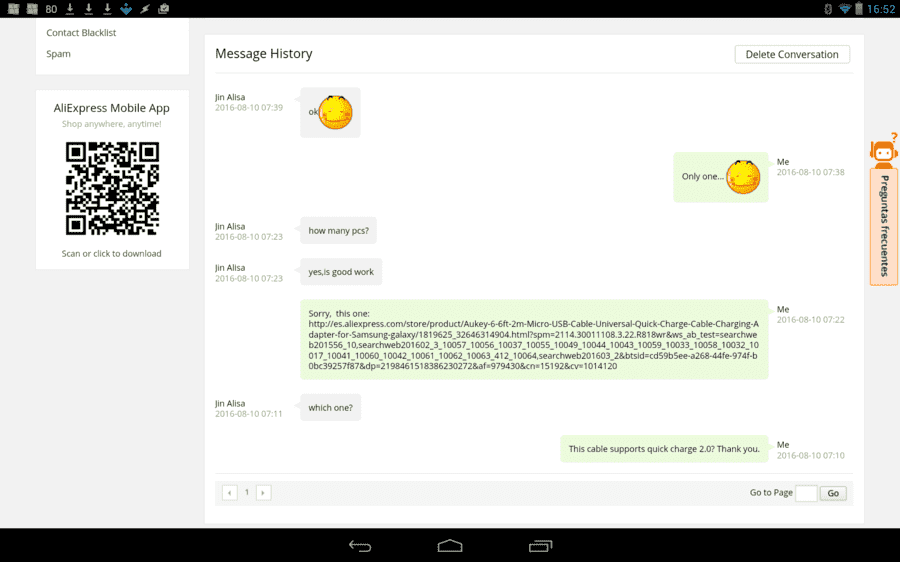Click timestamp 2016-08-10 07:38
Image resolution: width=900 pixels, height=562 pixels.
810,172
